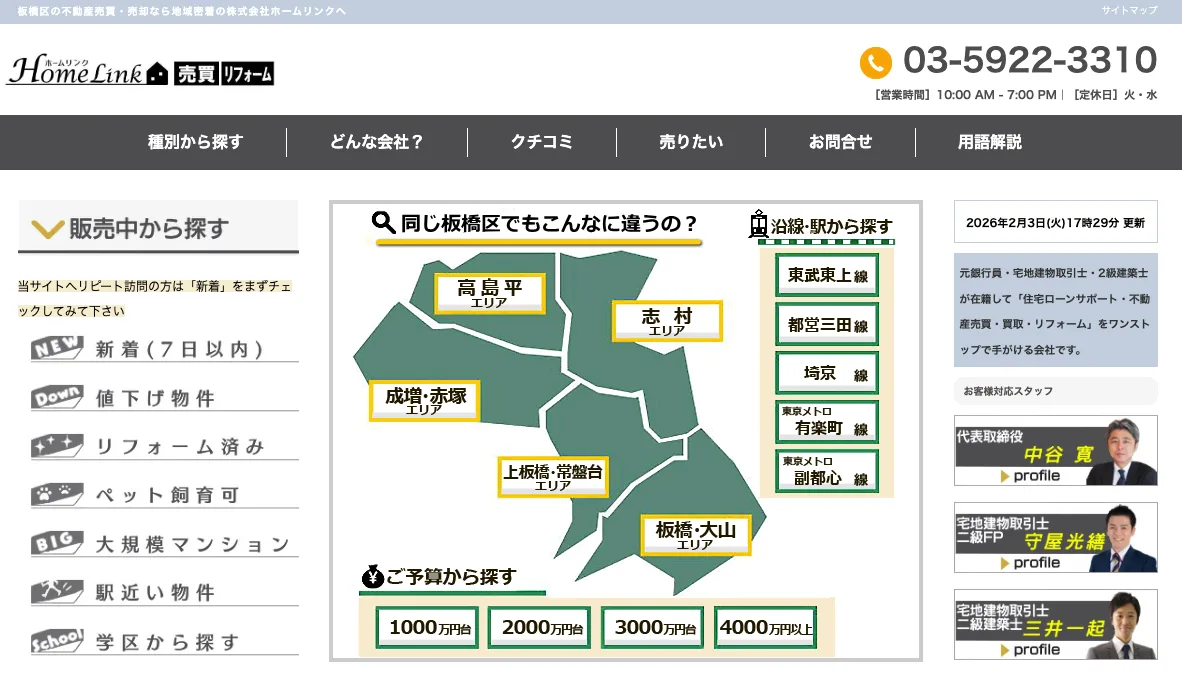Select the 高島平 area on the map
The image size is (1182, 673).
point(489,292)
